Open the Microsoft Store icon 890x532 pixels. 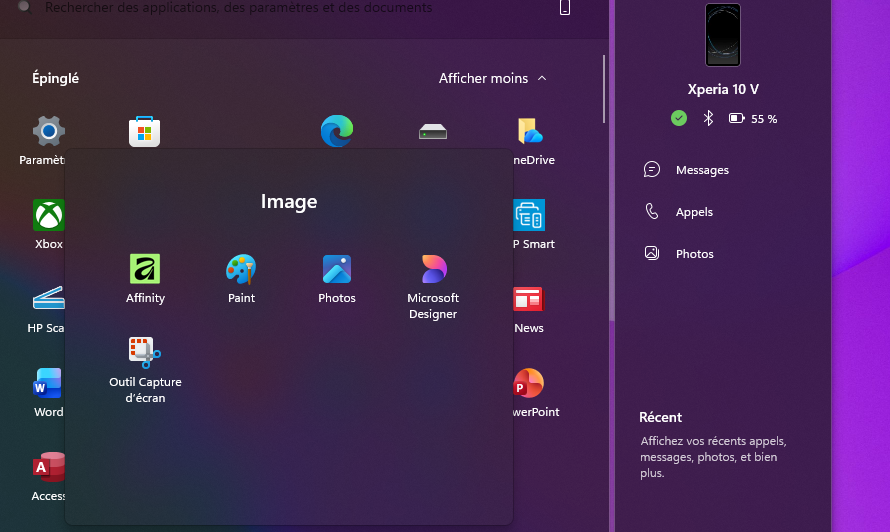coord(144,132)
